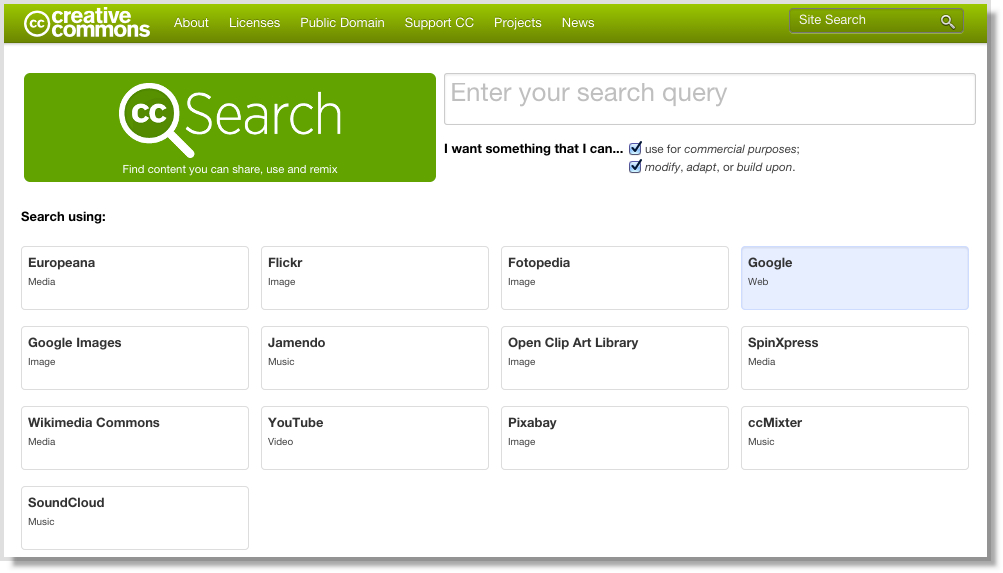Image resolution: width=1003 pixels, height=573 pixels.
Task: Select Jamendo music search source
Action: point(375,358)
